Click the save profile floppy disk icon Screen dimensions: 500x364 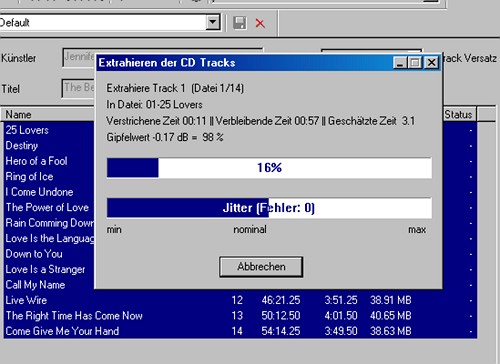[239, 23]
